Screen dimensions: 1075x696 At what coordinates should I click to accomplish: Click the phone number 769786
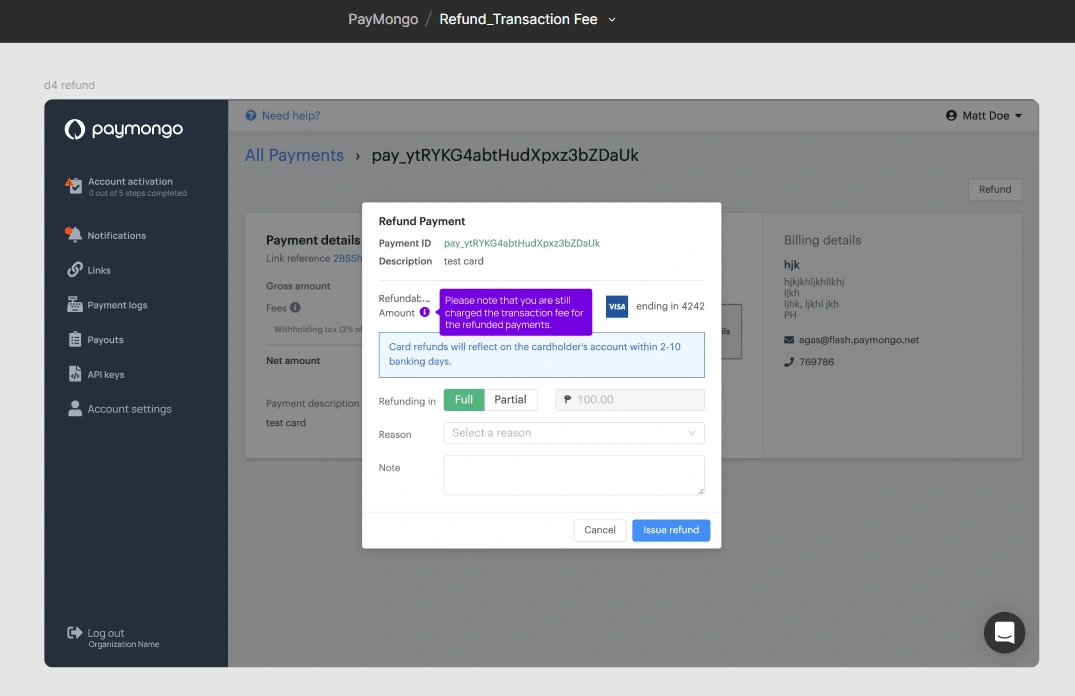click(817, 362)
